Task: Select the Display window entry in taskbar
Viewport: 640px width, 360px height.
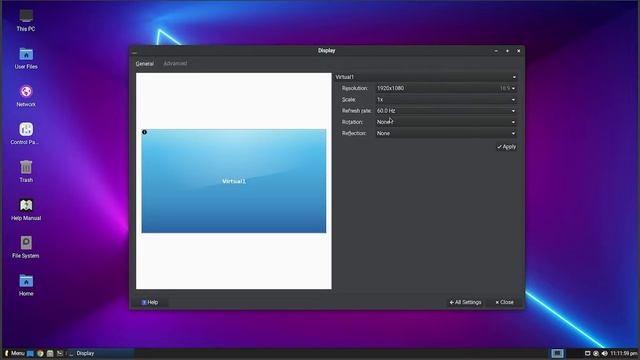Action: 100,353
